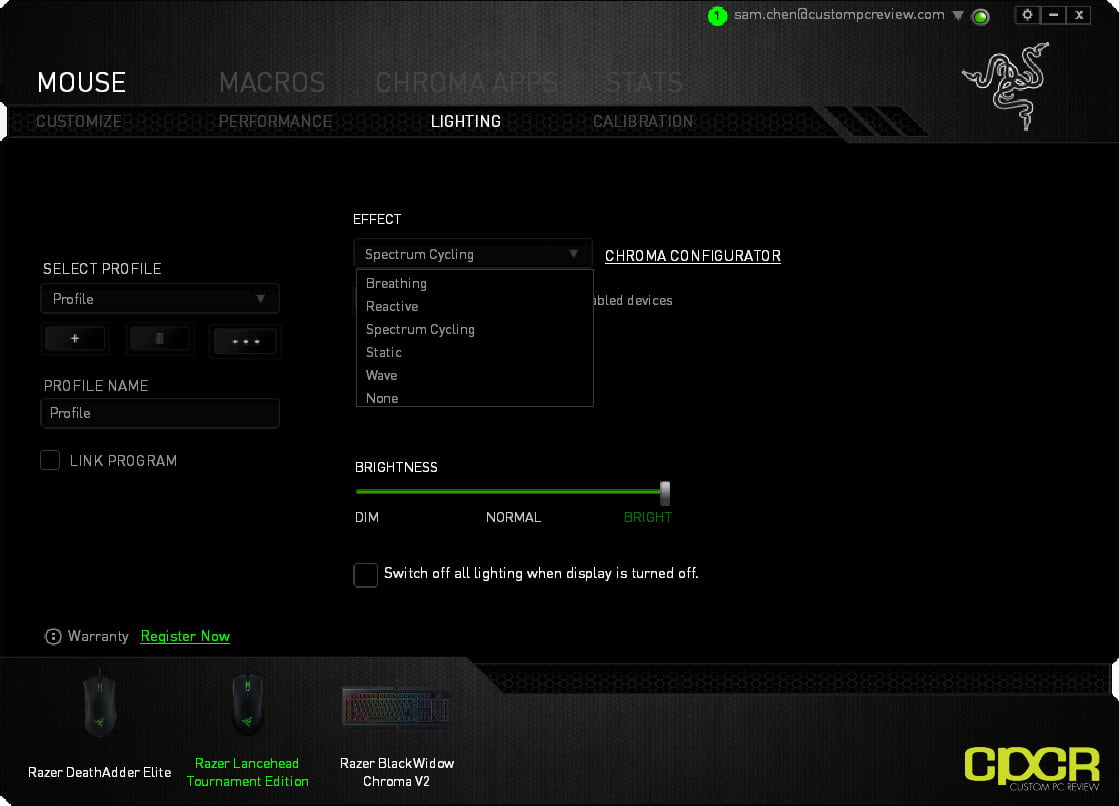Delete the profile with trash icon
This screenshot has height=806, width=1119.
pos(160,338)
